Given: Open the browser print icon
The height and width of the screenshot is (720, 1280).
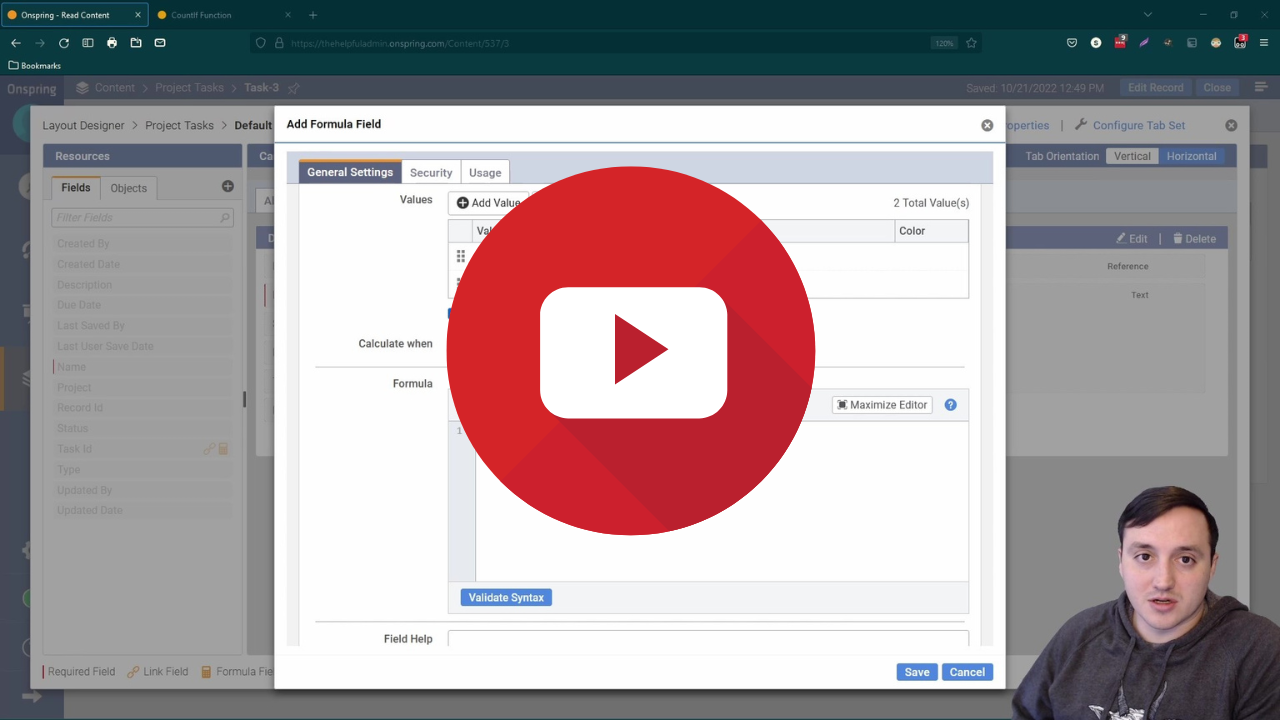Looking at the screenshot, I should click(x=111, y=43).
